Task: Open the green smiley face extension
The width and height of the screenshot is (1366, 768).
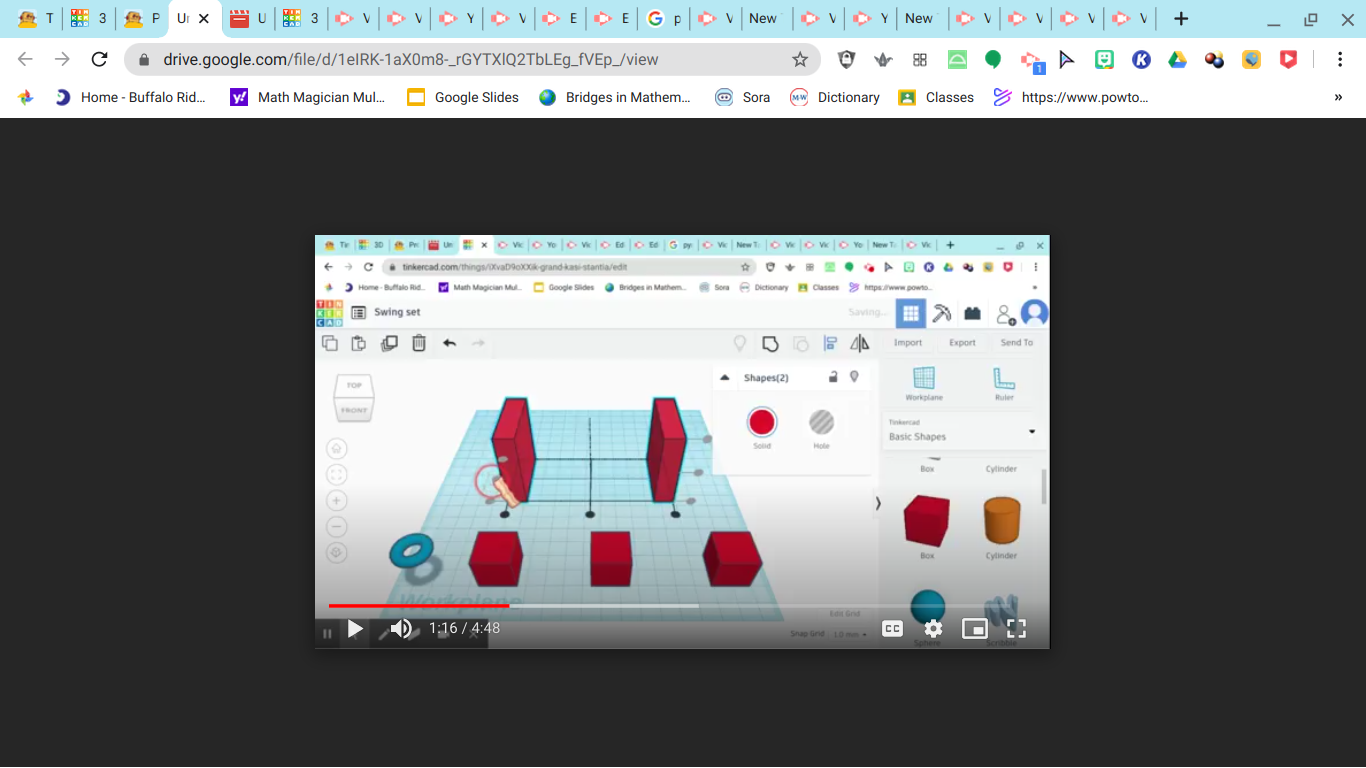Action: click(x=1104, y=59)
